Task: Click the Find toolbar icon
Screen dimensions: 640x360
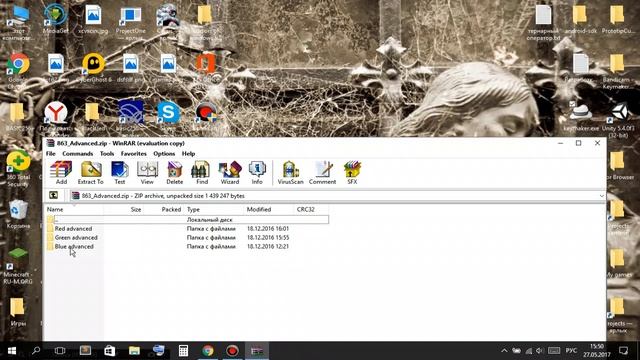Action: pos(202,173)
